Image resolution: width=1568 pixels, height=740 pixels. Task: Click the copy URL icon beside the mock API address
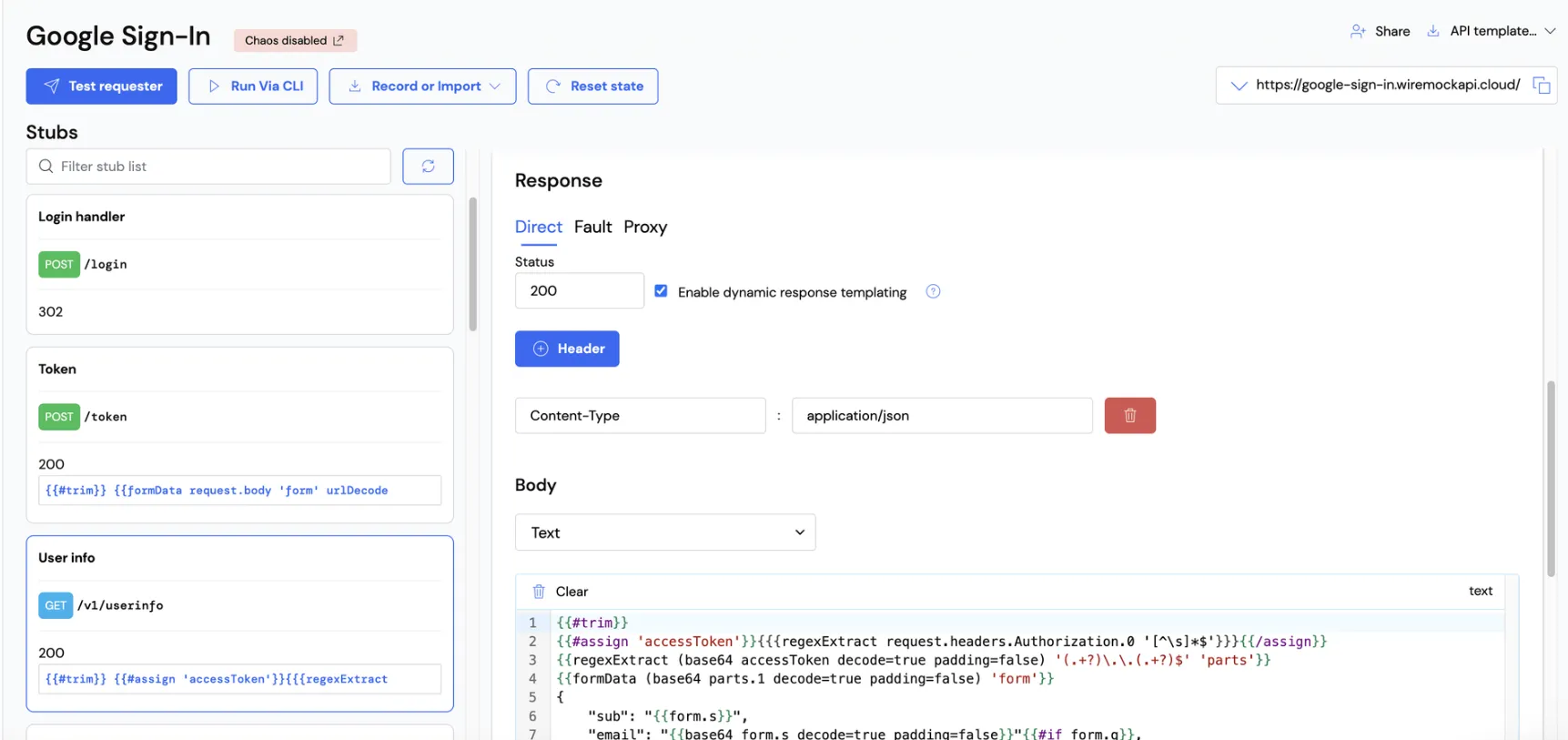click(x=1541, y=86)
